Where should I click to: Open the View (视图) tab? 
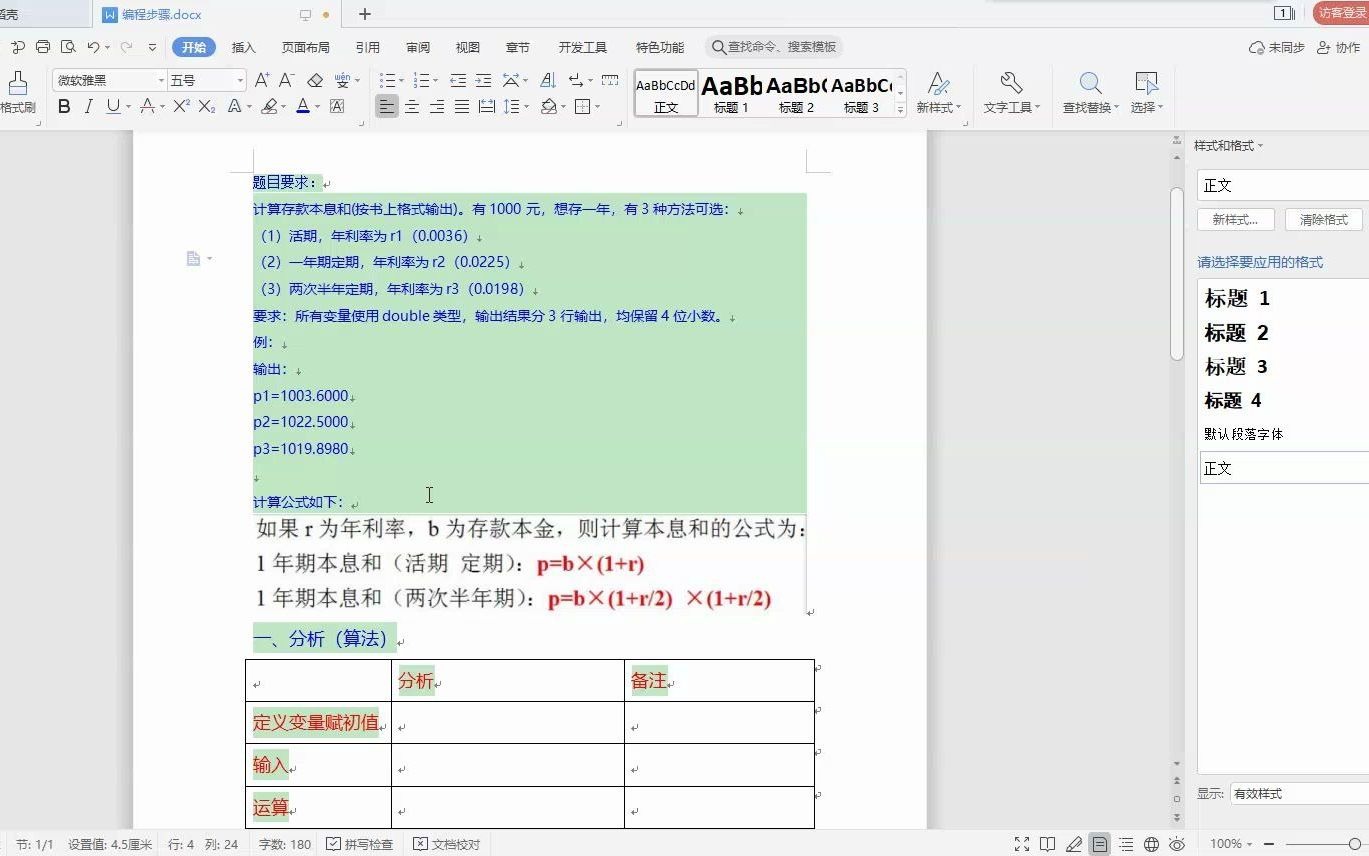[467, 47]
